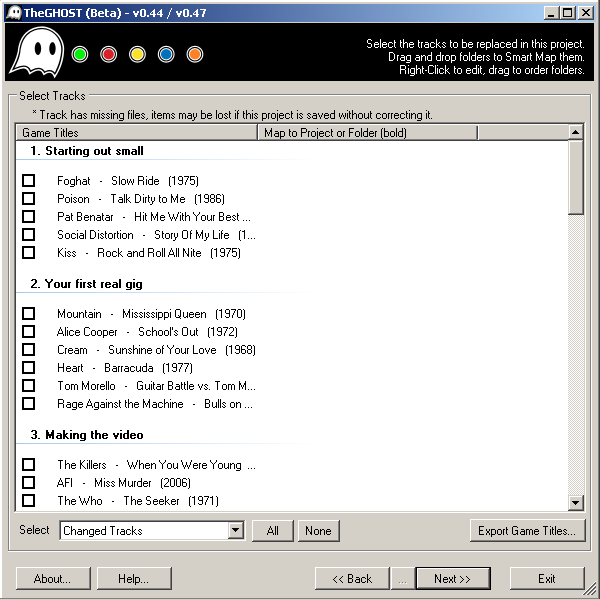Click the 'Mississippi Queen' song title text
Viewport: 600px width, 600px height.
click(164, 314)
